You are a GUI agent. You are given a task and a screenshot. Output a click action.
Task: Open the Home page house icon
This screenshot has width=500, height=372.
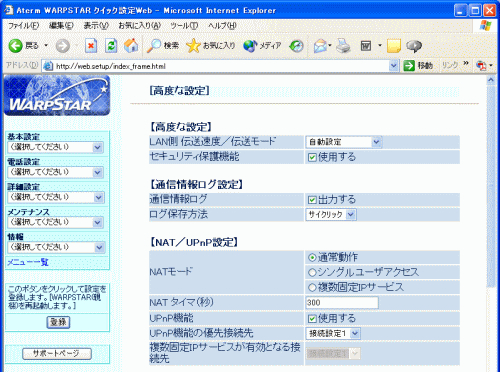point(131,46)
